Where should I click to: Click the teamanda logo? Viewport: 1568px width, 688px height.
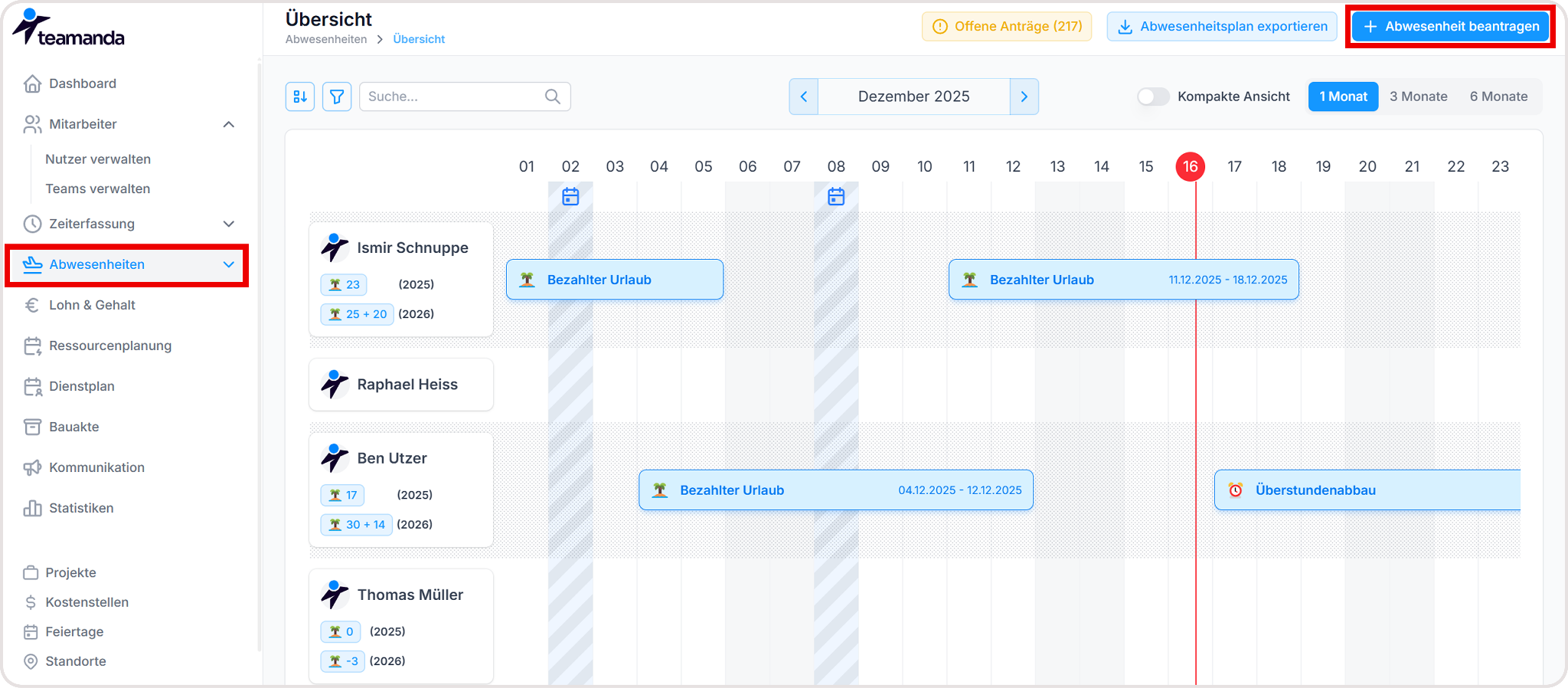pyautogui.click(x=68, y=28)
